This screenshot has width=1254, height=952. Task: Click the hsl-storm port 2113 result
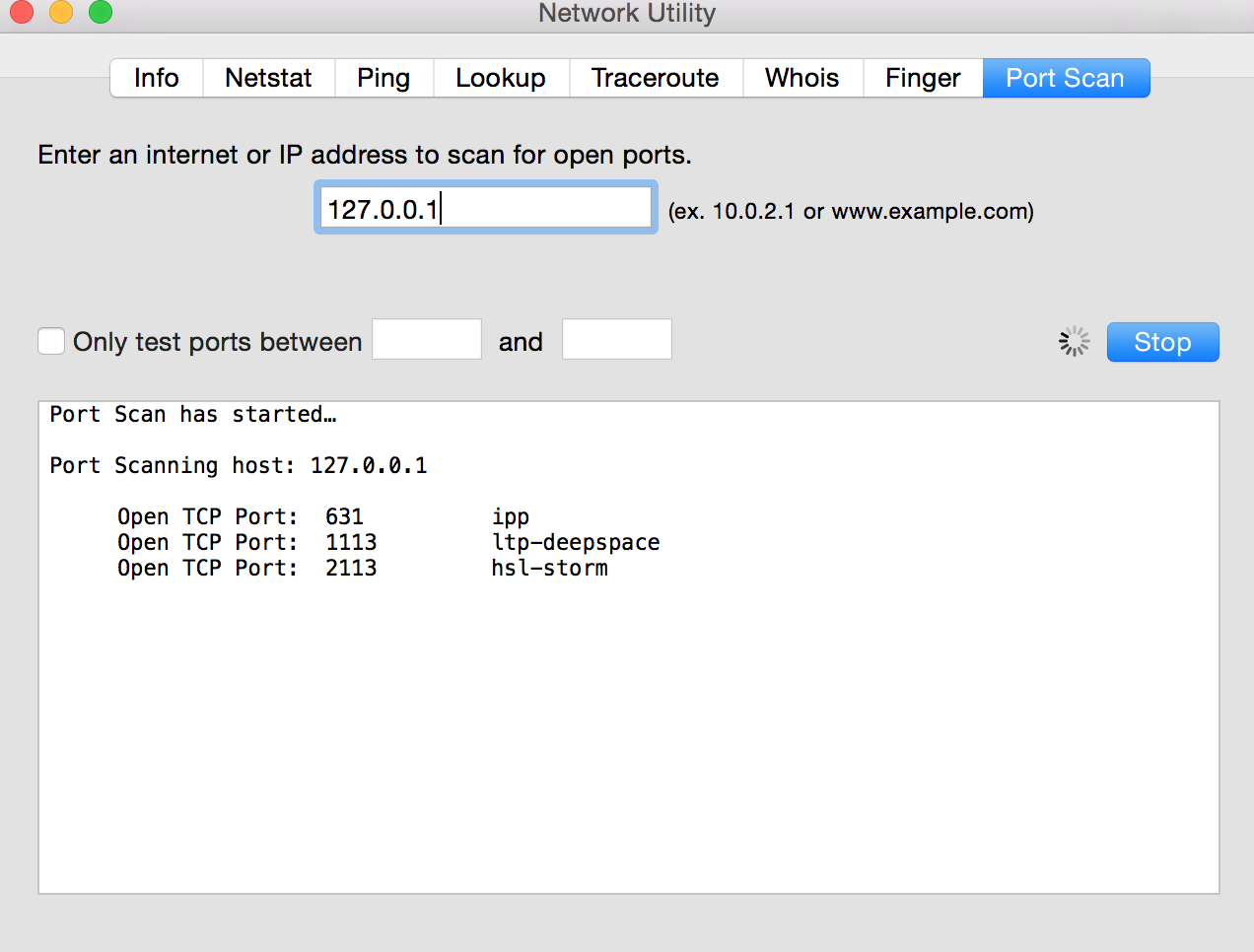click(362, 568)
